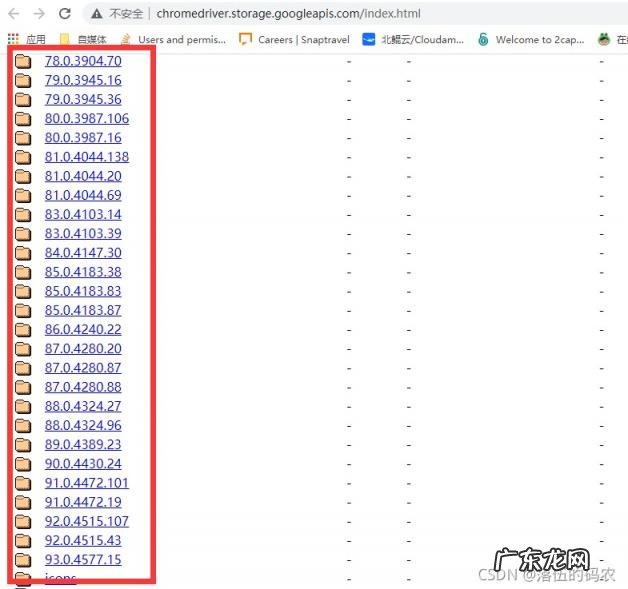Click the browser forward arrow
628x589 pixels.
click(39, 14)
